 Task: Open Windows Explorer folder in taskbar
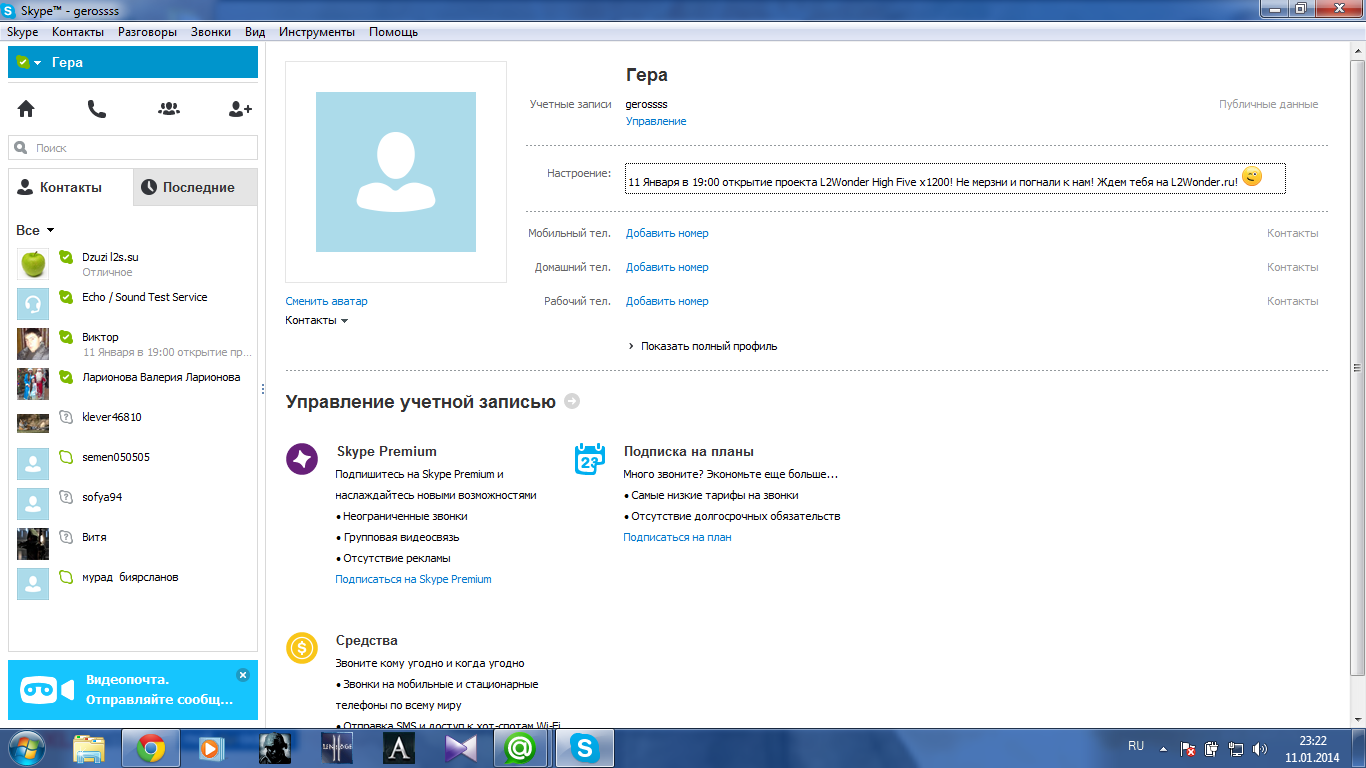[89, 748]
